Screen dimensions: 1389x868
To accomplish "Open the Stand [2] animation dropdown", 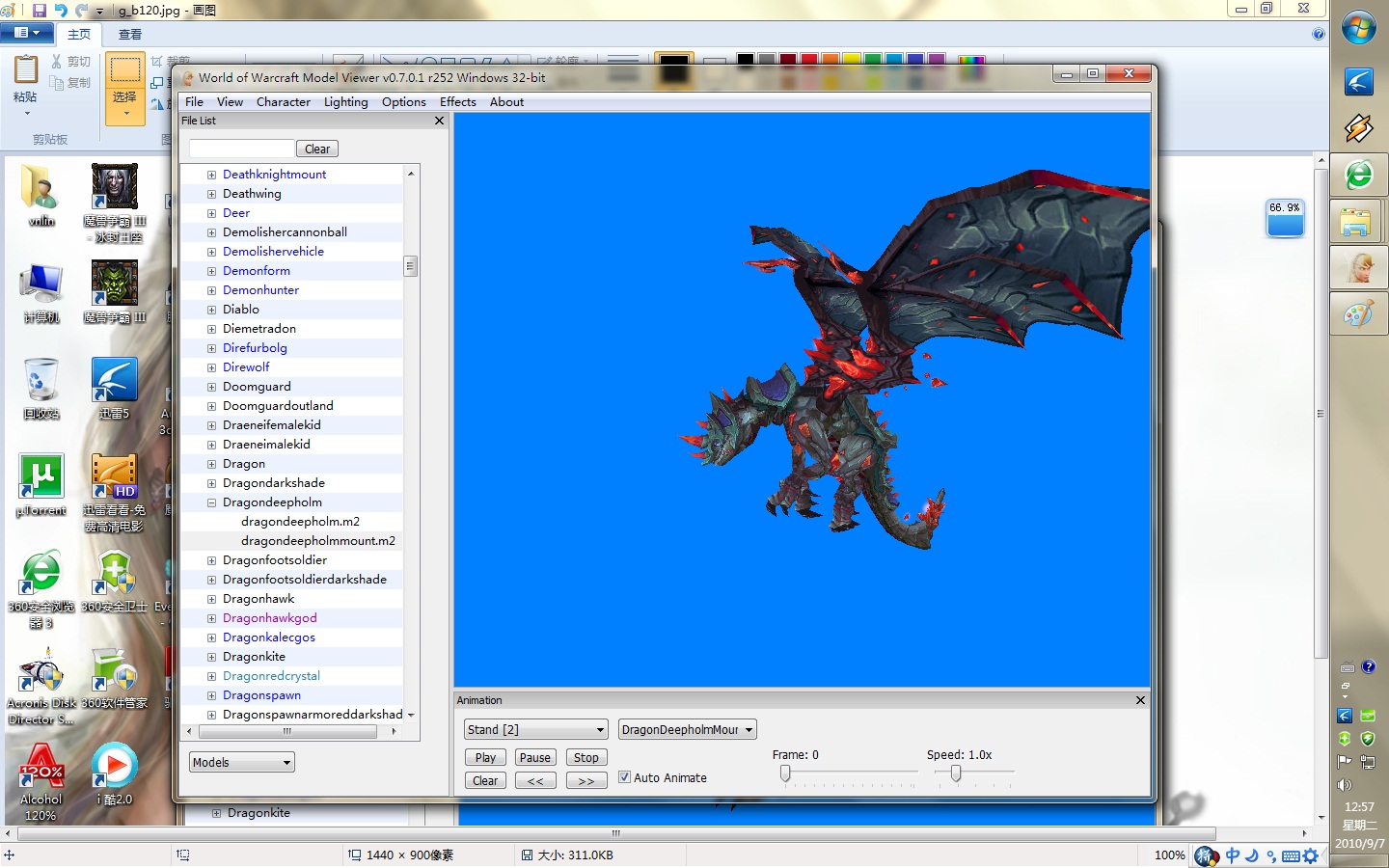I will 535,729.
